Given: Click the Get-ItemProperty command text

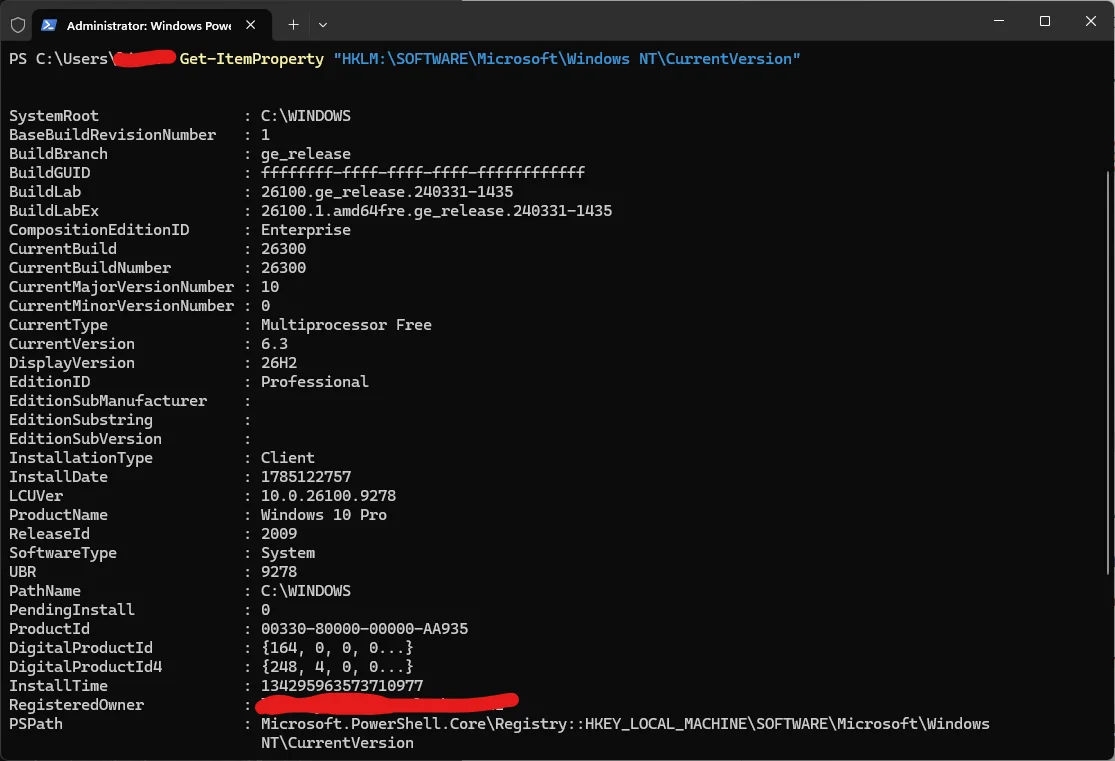Looking at the screenshot, I should pyautogui.click(x=252, y=59).
